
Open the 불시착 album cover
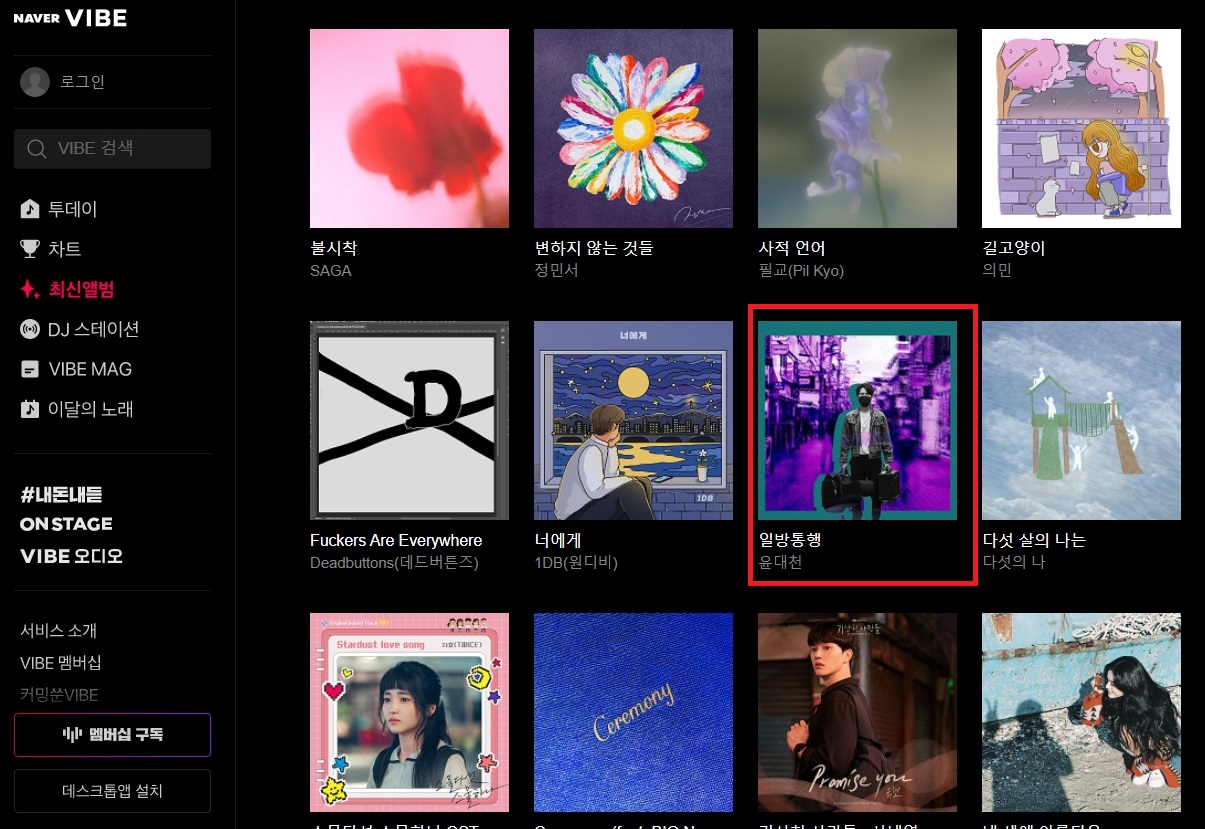409,128
